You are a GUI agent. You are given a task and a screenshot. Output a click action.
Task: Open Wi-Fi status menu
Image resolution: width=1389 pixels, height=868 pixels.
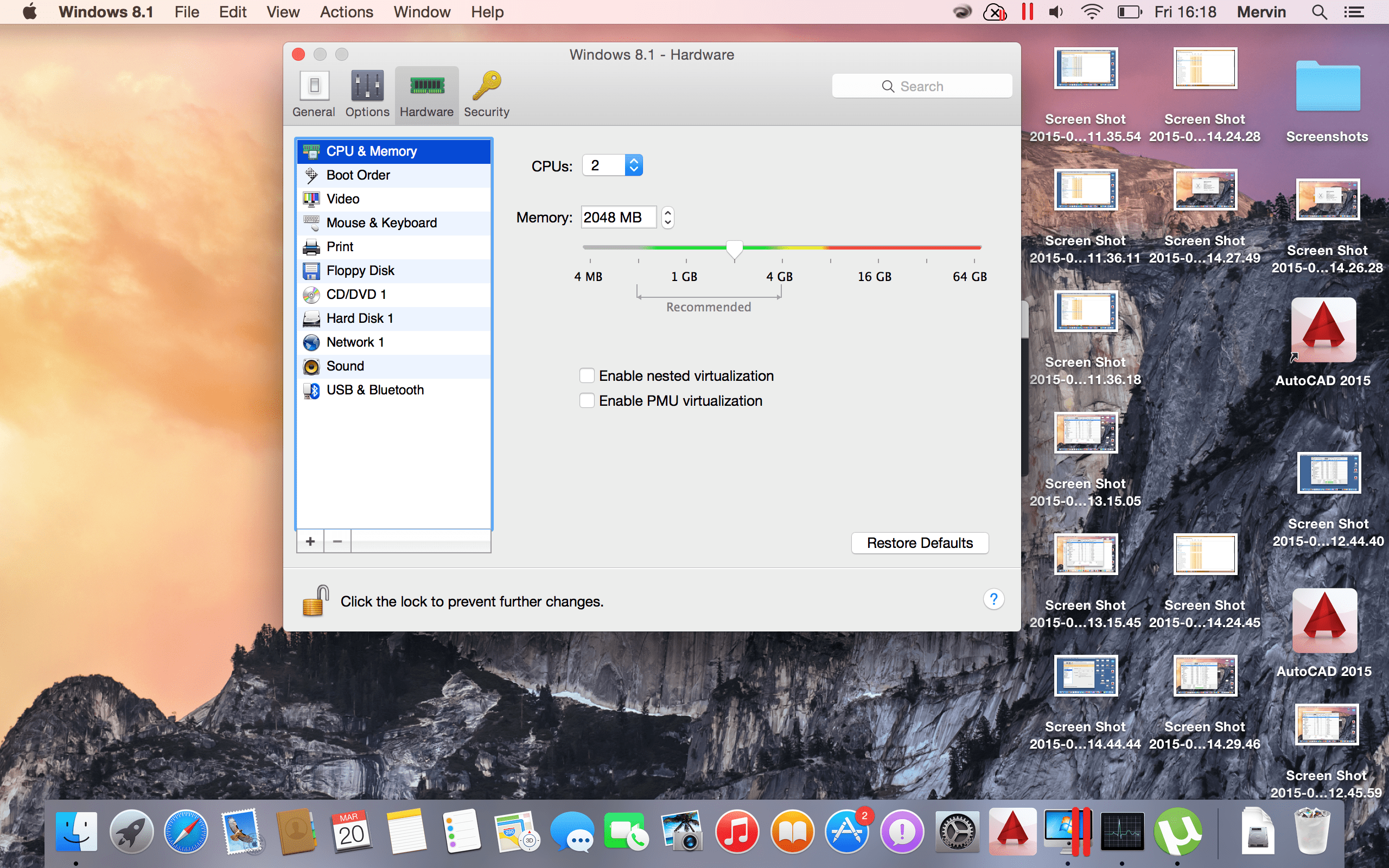(1091, 12)
